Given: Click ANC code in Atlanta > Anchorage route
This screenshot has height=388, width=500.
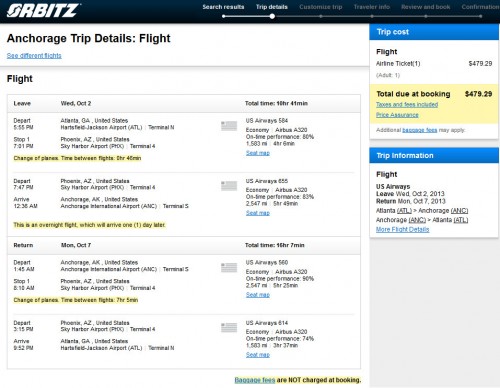Looking at the screenshot, I should point(460,211).
